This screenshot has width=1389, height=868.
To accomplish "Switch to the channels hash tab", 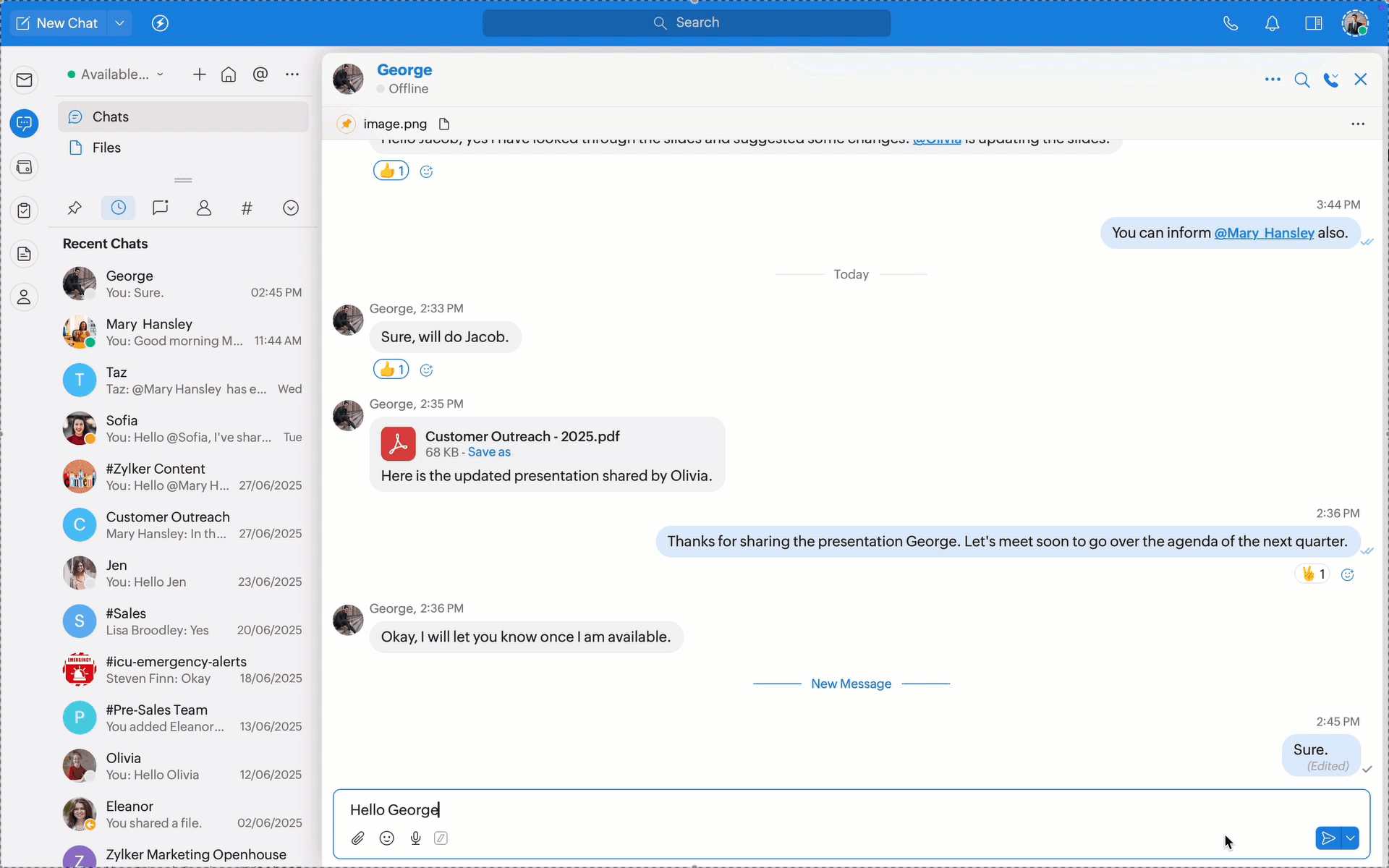I will [247, 208].
